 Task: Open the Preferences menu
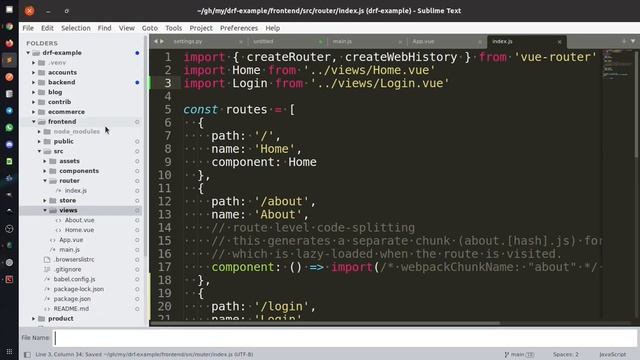point(239,28)
